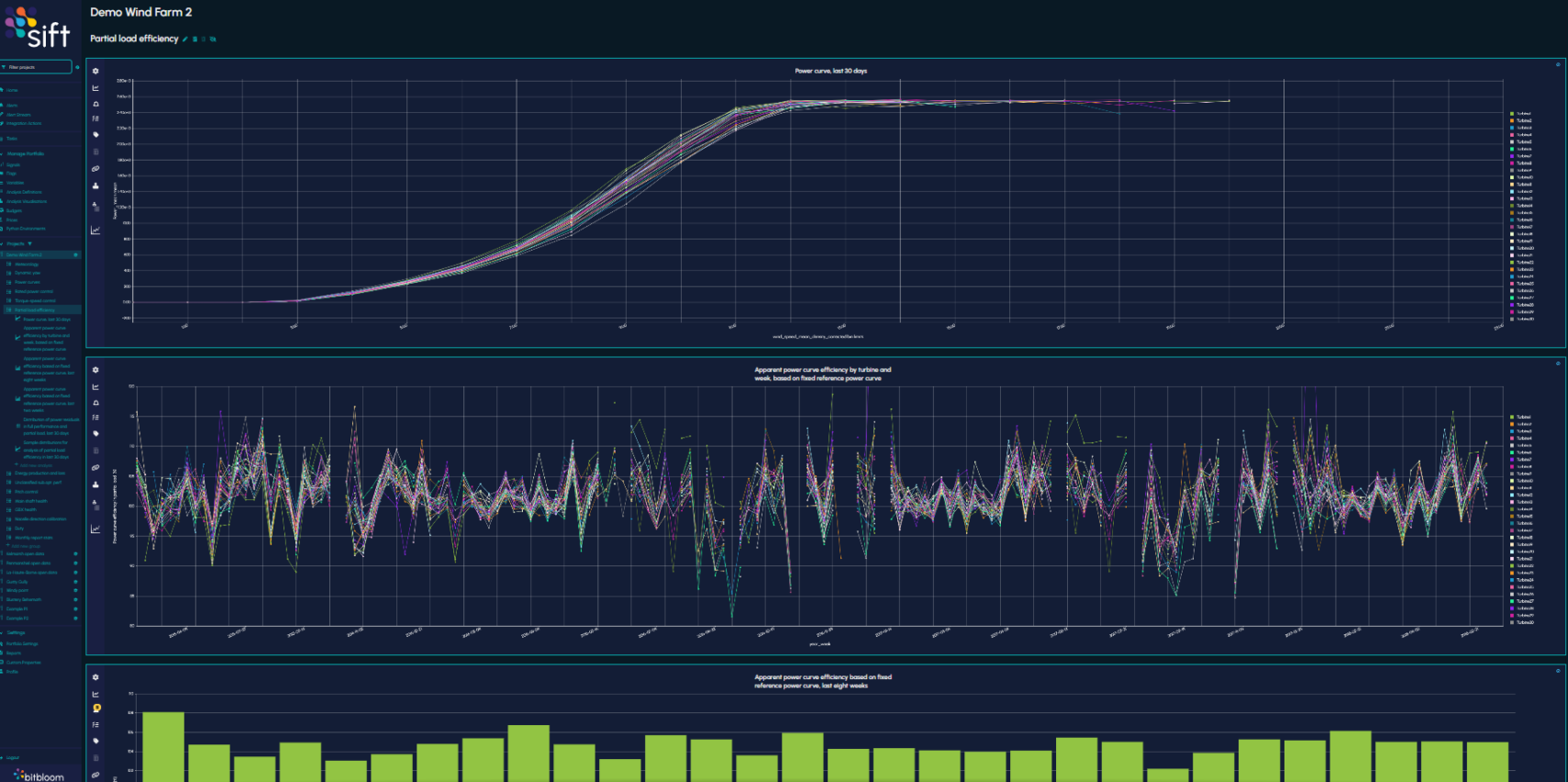This screenshot has height=782, width=1568.
Task: Click round icon right of Filter projects field
Action: [77, 67]
